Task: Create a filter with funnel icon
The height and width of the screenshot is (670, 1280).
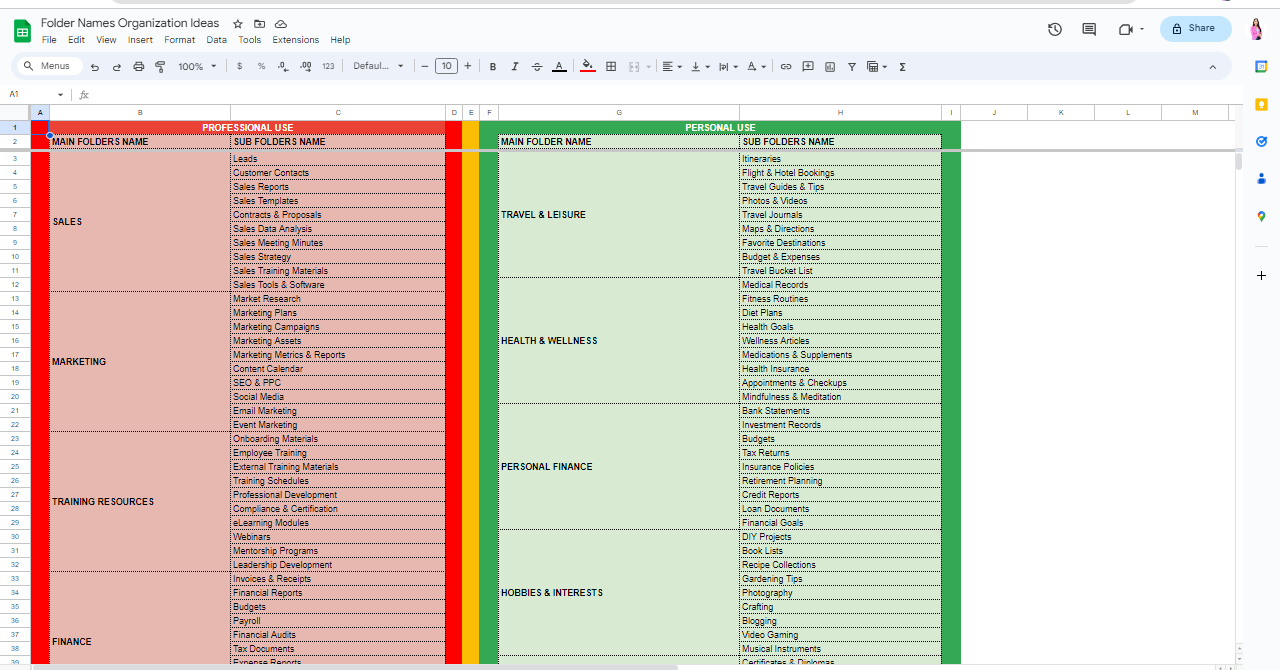Action: coord(852,67)
